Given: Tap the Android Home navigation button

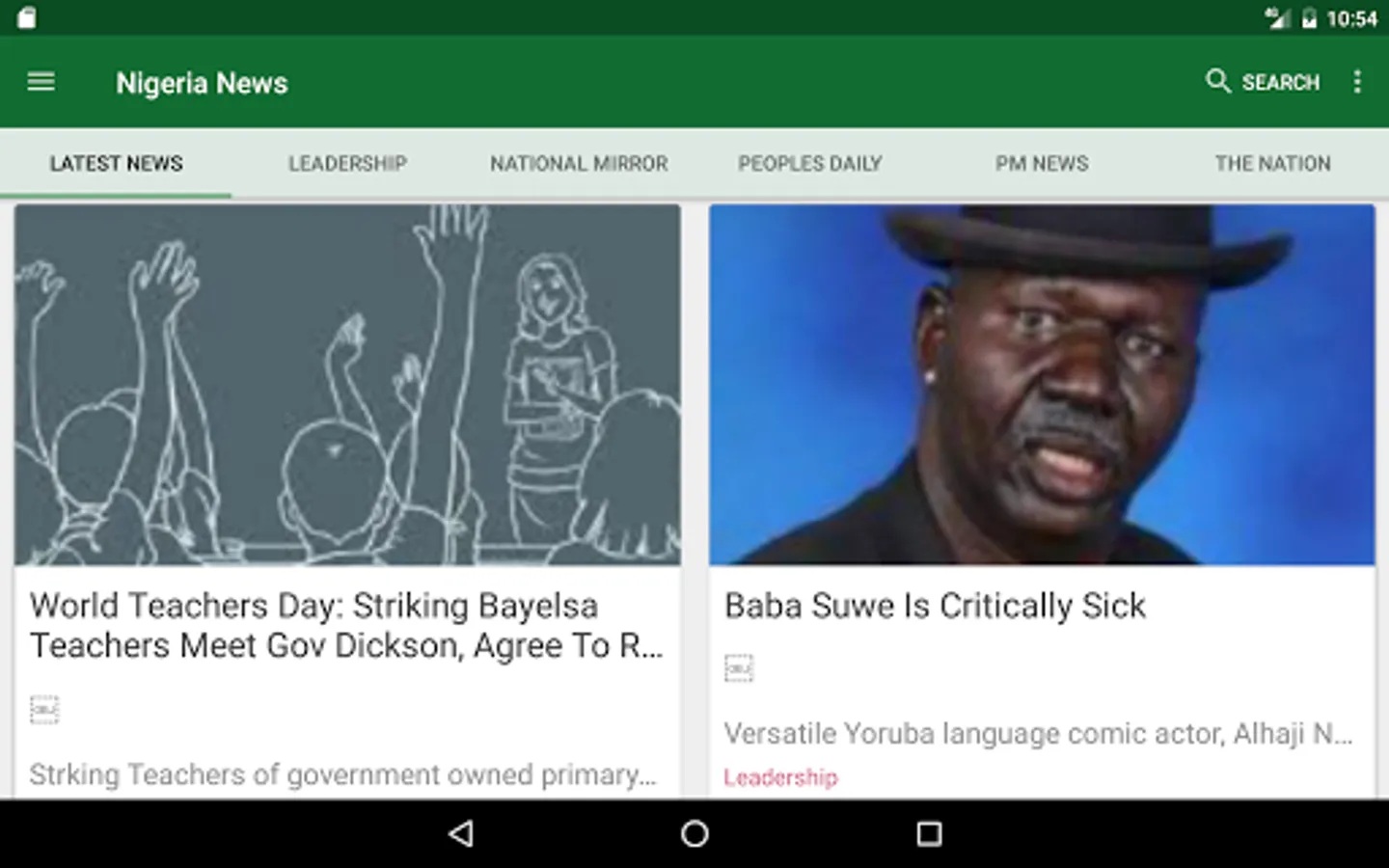Looking at the screenshot, I should tap(694, 833).
